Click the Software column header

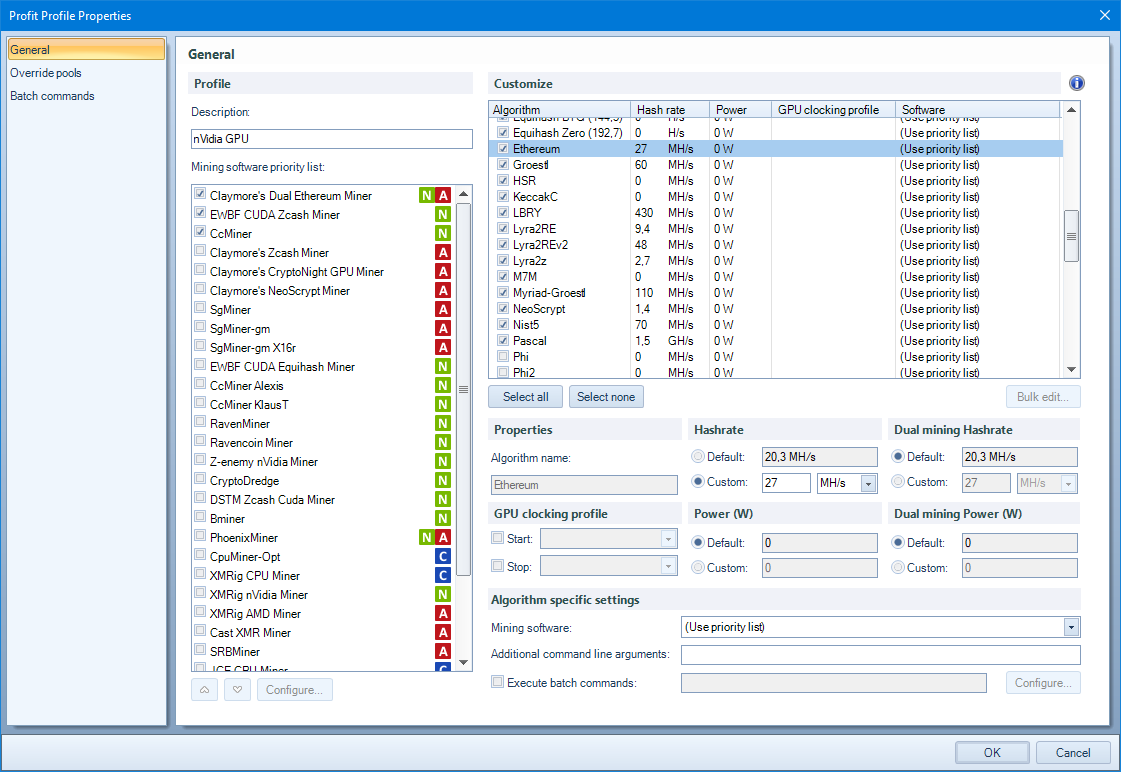click(977, 109)
